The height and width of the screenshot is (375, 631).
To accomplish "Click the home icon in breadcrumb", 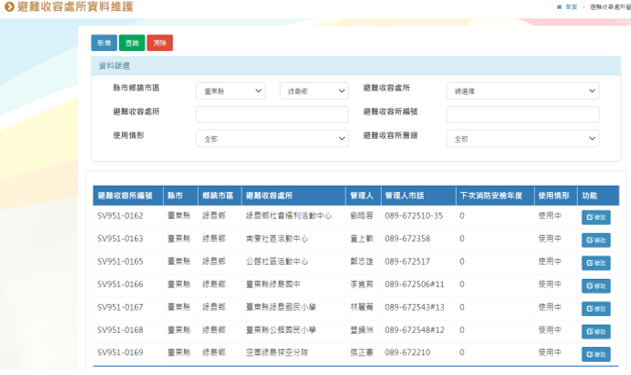I will coord(559,7).
